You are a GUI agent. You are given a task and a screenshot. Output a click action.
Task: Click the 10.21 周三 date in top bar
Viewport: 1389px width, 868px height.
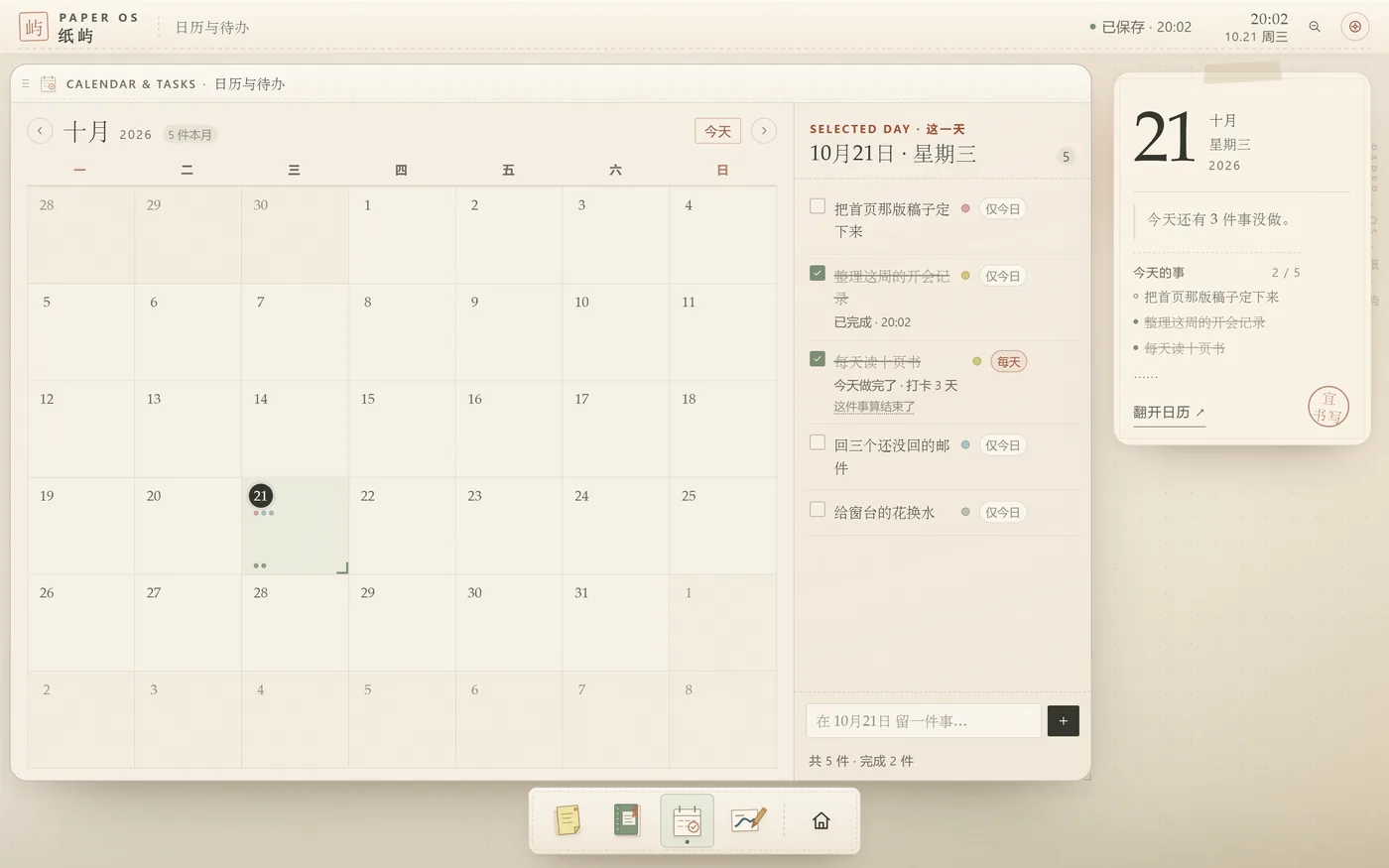1256,37
